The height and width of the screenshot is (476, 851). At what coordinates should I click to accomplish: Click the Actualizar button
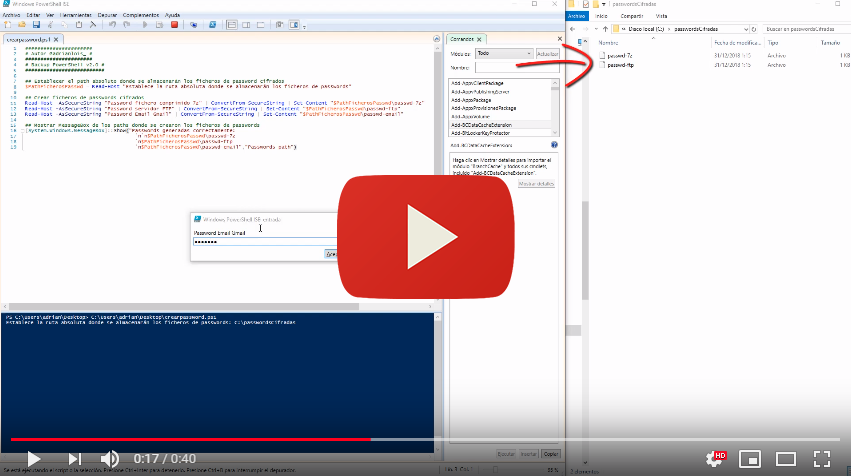547,54
